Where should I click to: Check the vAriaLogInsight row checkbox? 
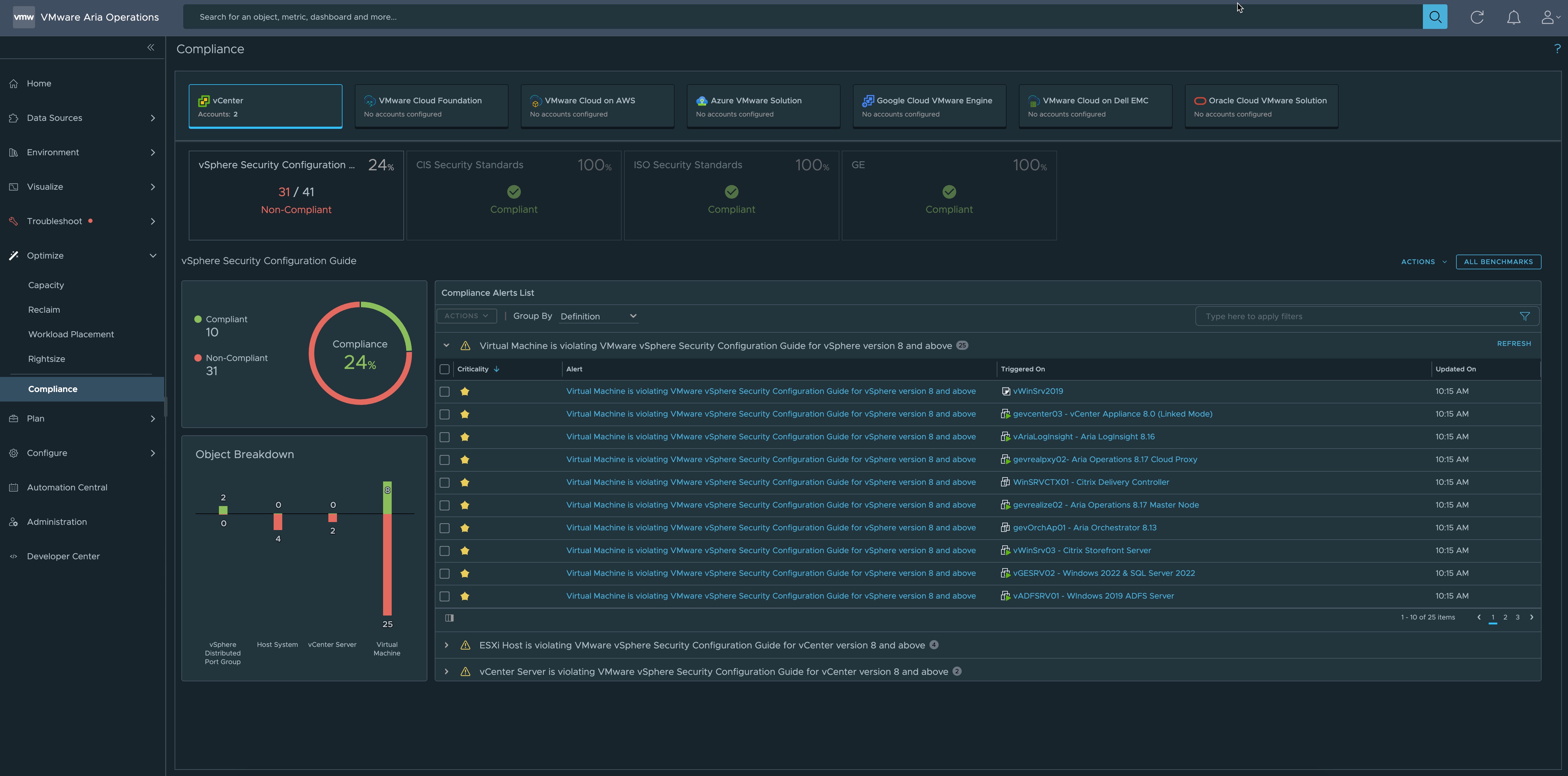click(444, 437)
